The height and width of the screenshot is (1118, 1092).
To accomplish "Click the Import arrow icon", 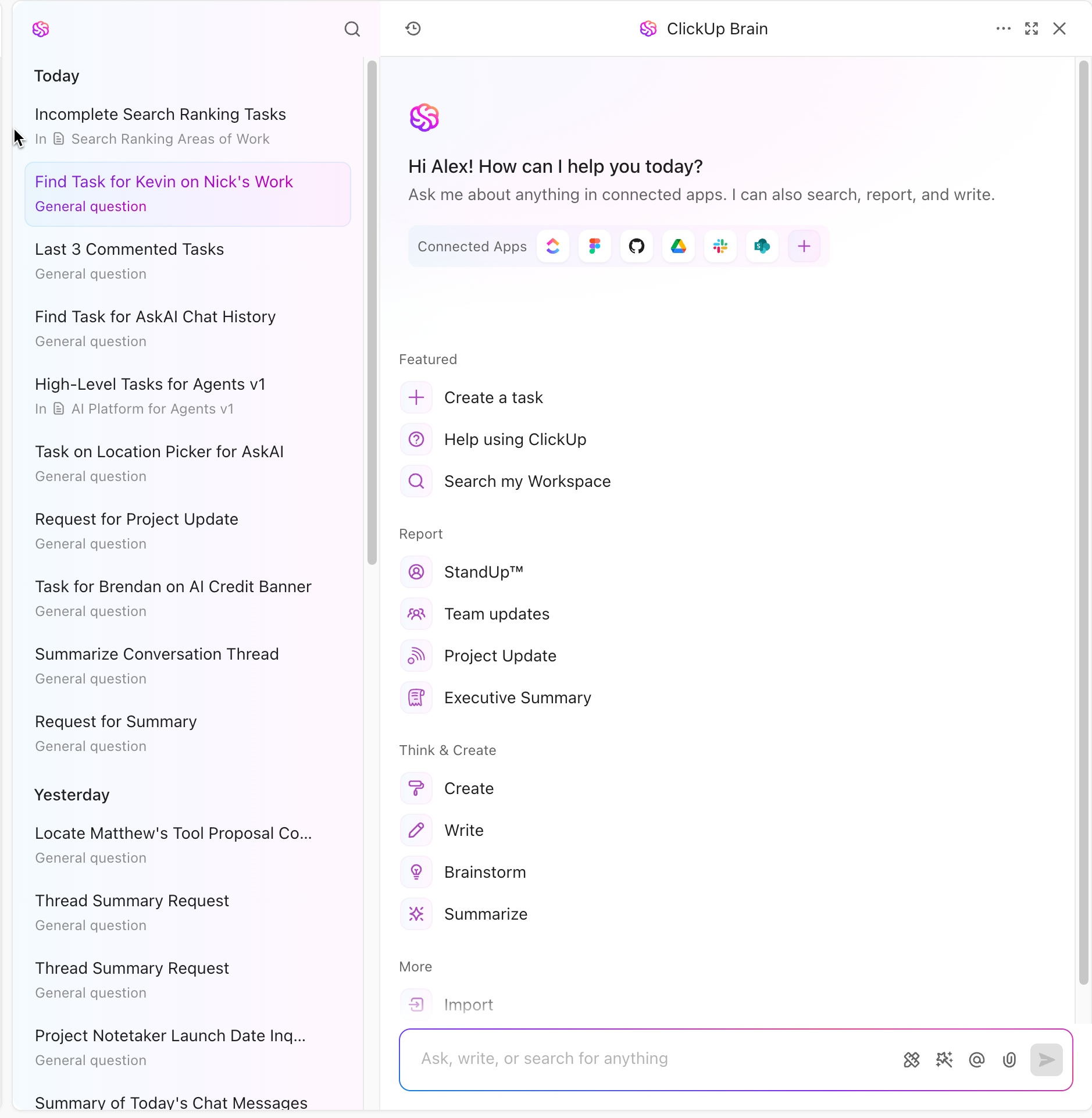I will coord(416,1004).
